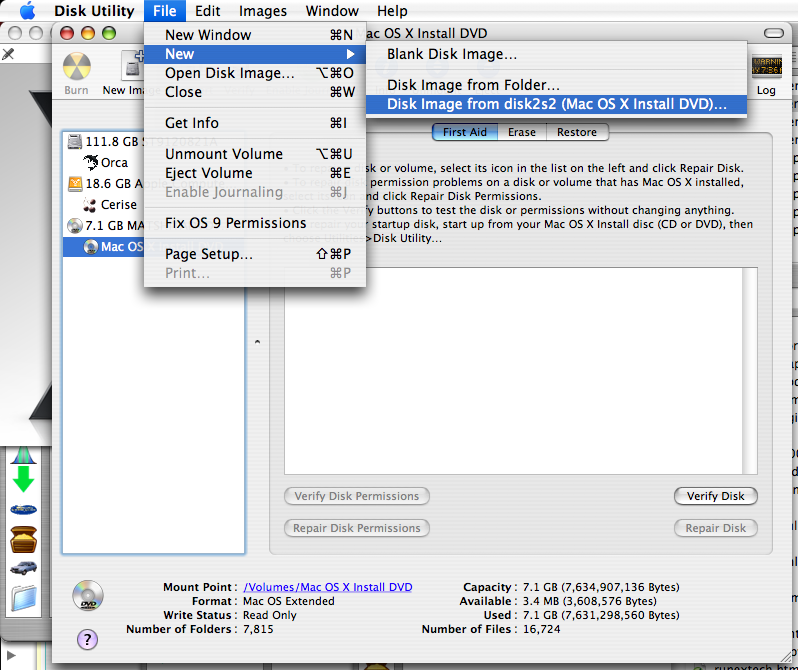Click the Verify Disk button
The width and height of the screenshot is (798, 670).
716,496
